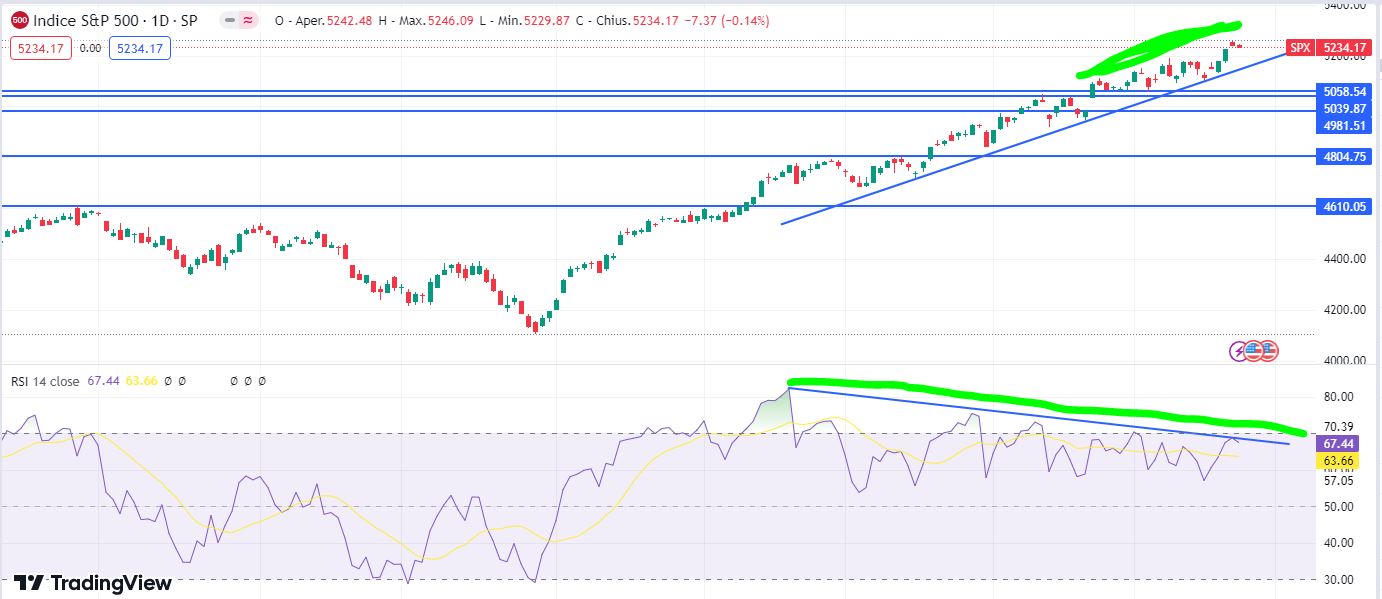
Task: Click the 70.39 RSI axis label
Action: [x=1338, y=427]
